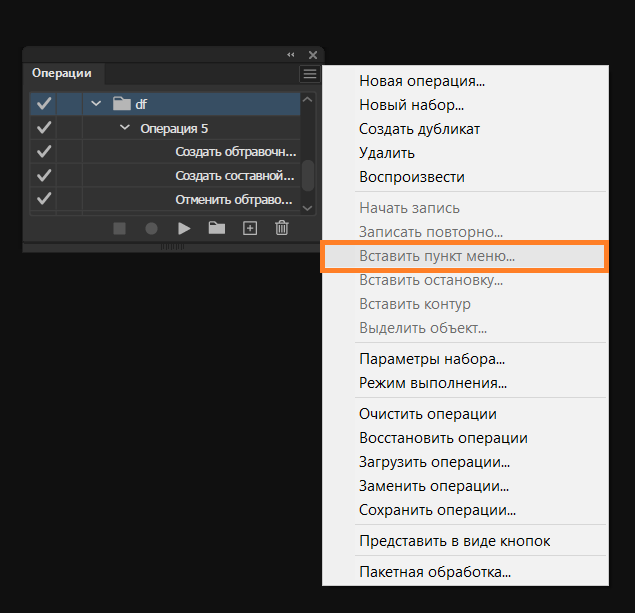Choose Новый набор… from the menu
This screenshot has height=613, width=635.
pos(465,105)
